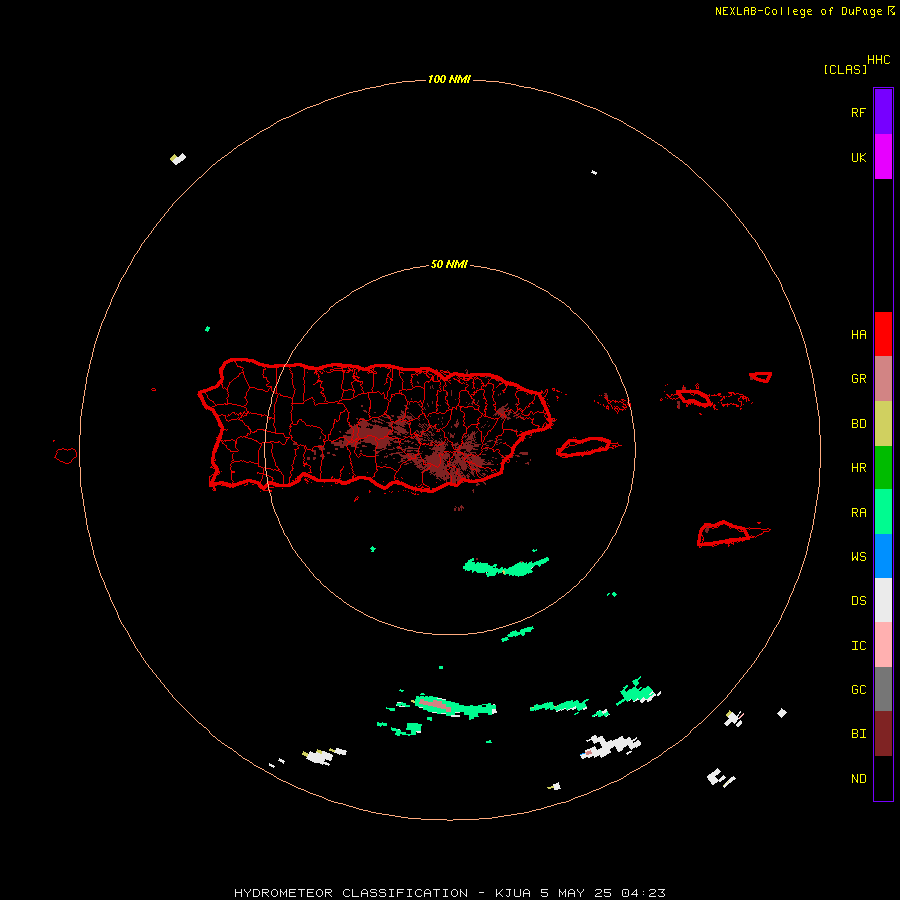
Task: Click the WS legend label
Action: (858, 557)
